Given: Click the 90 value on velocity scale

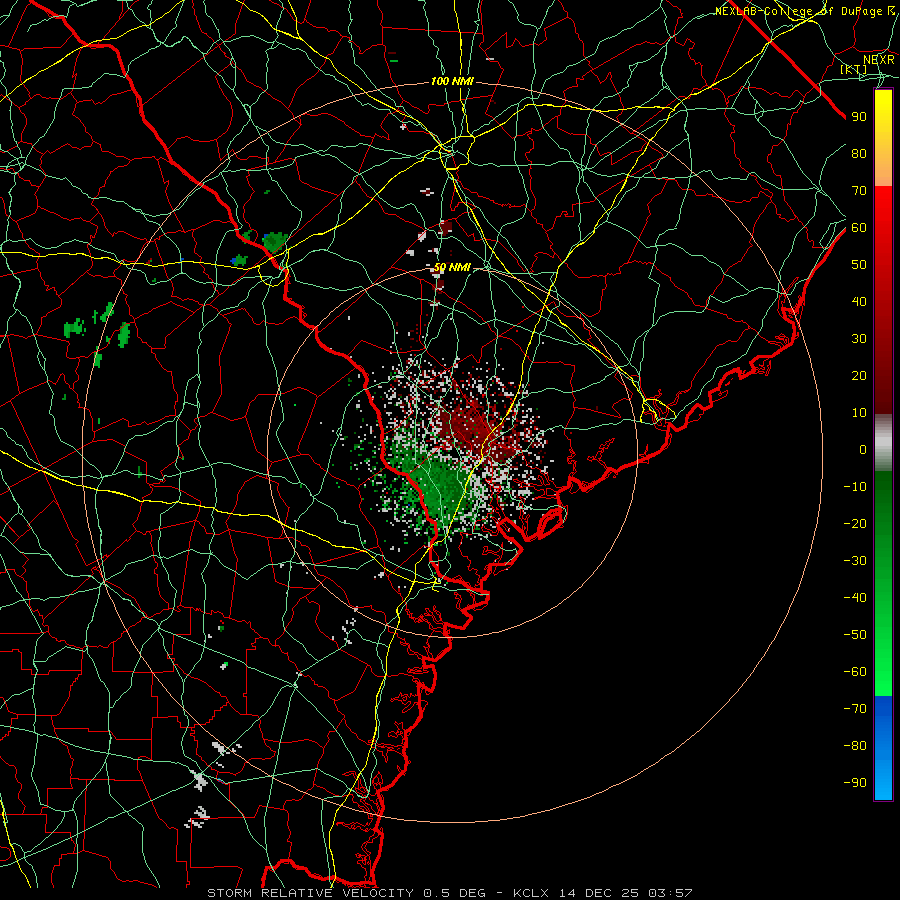Looking at the screenshot, I should tap(859, 117).
